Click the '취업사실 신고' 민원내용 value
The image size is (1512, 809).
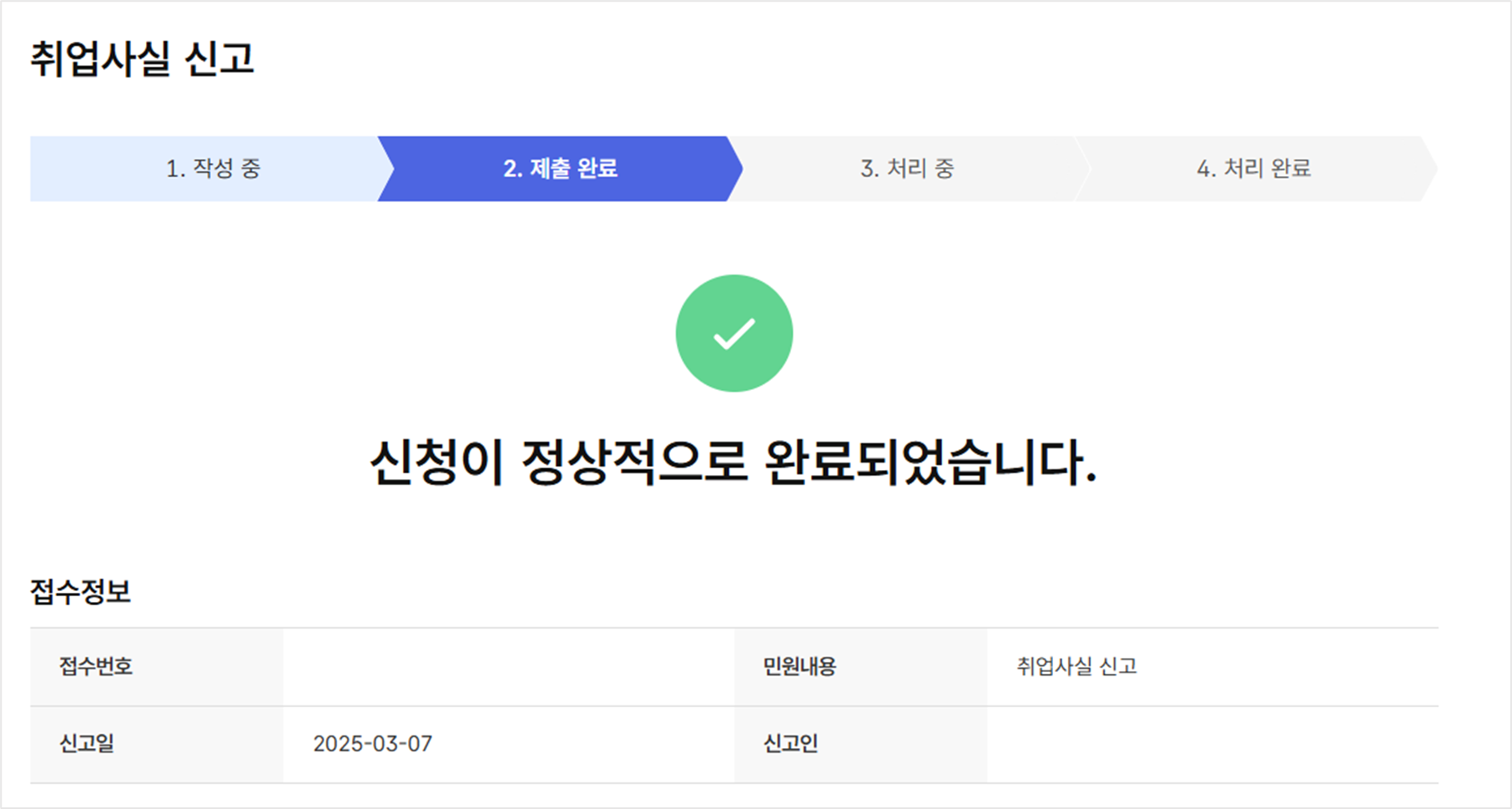pyautogui.click(x=1076, y=666)
